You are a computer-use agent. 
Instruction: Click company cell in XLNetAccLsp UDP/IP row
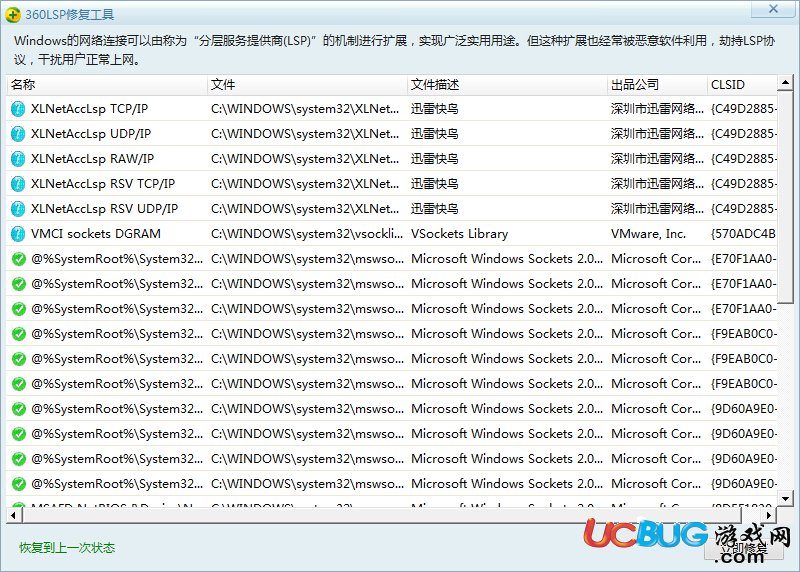point(657,134)
